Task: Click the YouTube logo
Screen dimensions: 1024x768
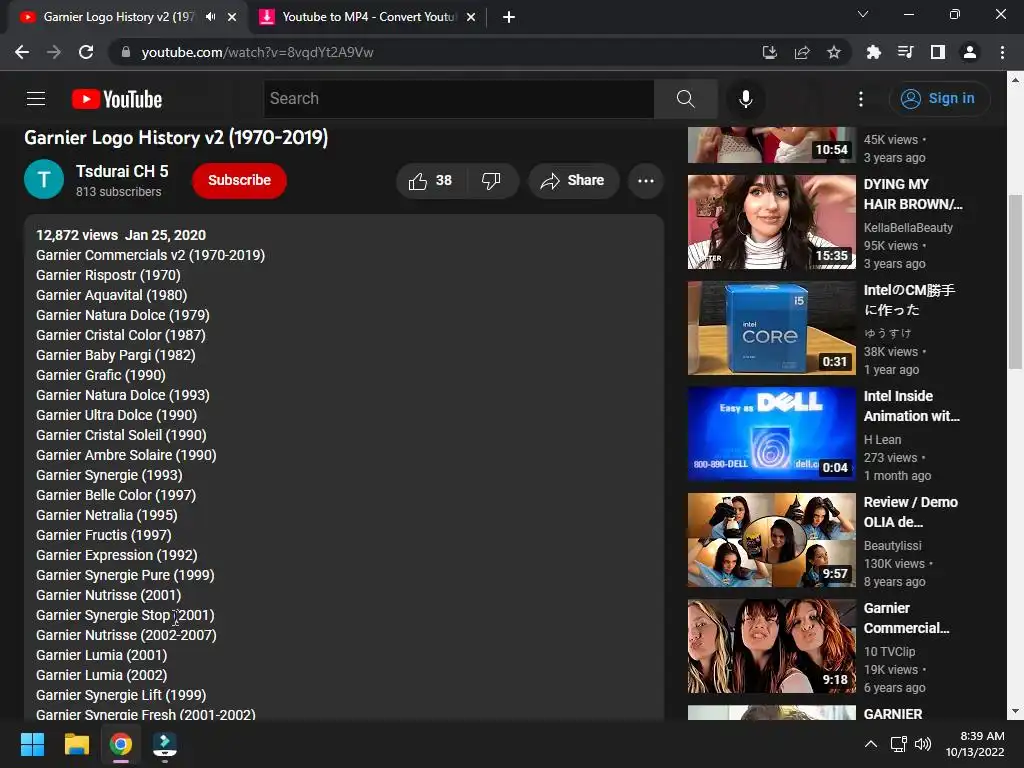Action: point(117,99)
